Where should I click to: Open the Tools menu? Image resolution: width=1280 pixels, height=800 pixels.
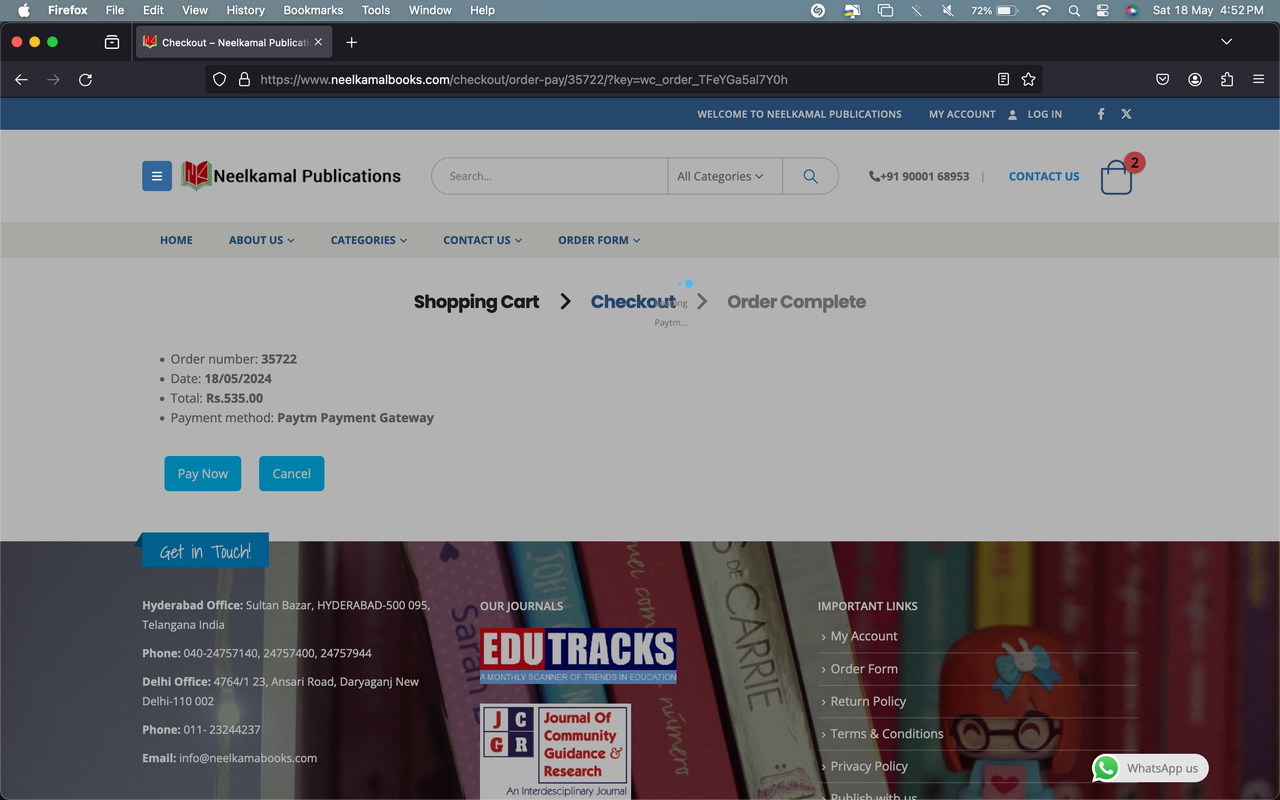[x=376, y=10]
